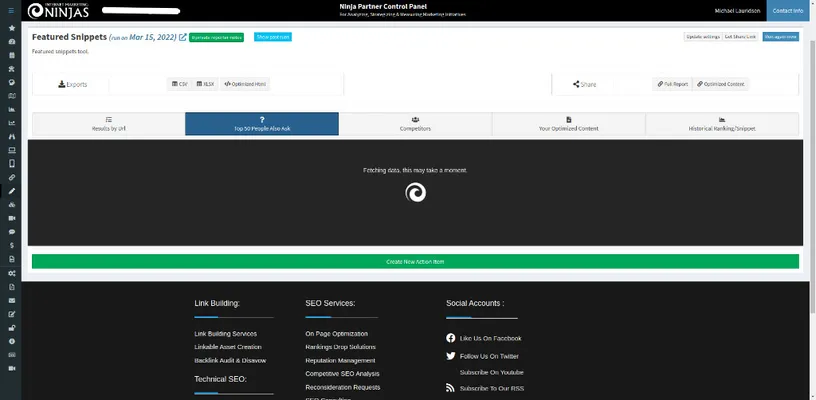The width and height of the screenshot is (816, 400).
Task: Click the speech bubble sidebar icon
Action: click(x=11, y=231)
